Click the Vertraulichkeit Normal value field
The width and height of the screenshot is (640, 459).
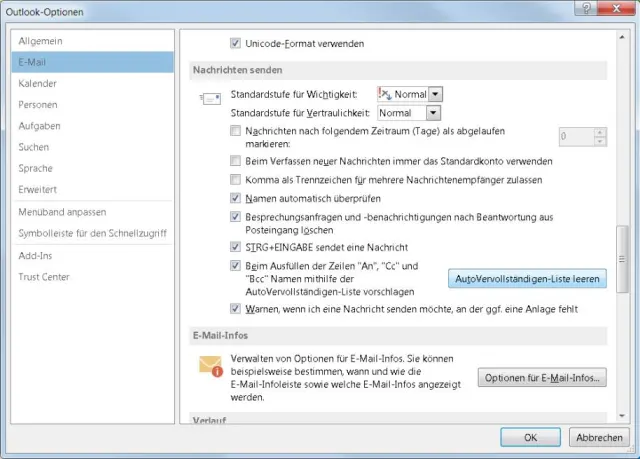coord(402,113)
